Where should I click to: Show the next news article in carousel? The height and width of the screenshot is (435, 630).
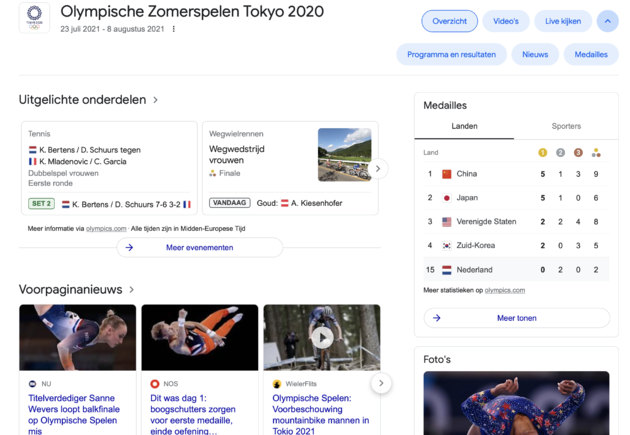click(x=381, y=383)
